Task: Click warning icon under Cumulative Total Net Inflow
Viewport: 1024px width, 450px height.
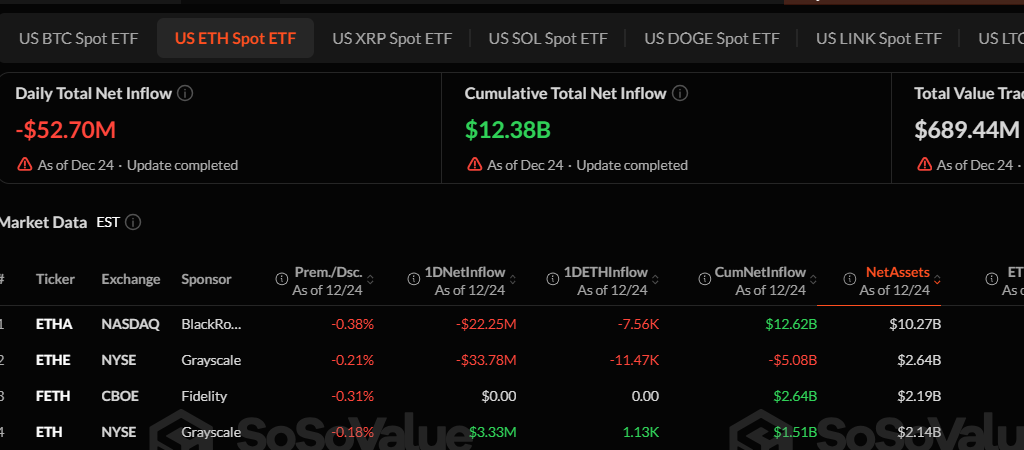Action: [x=473, y=165]
